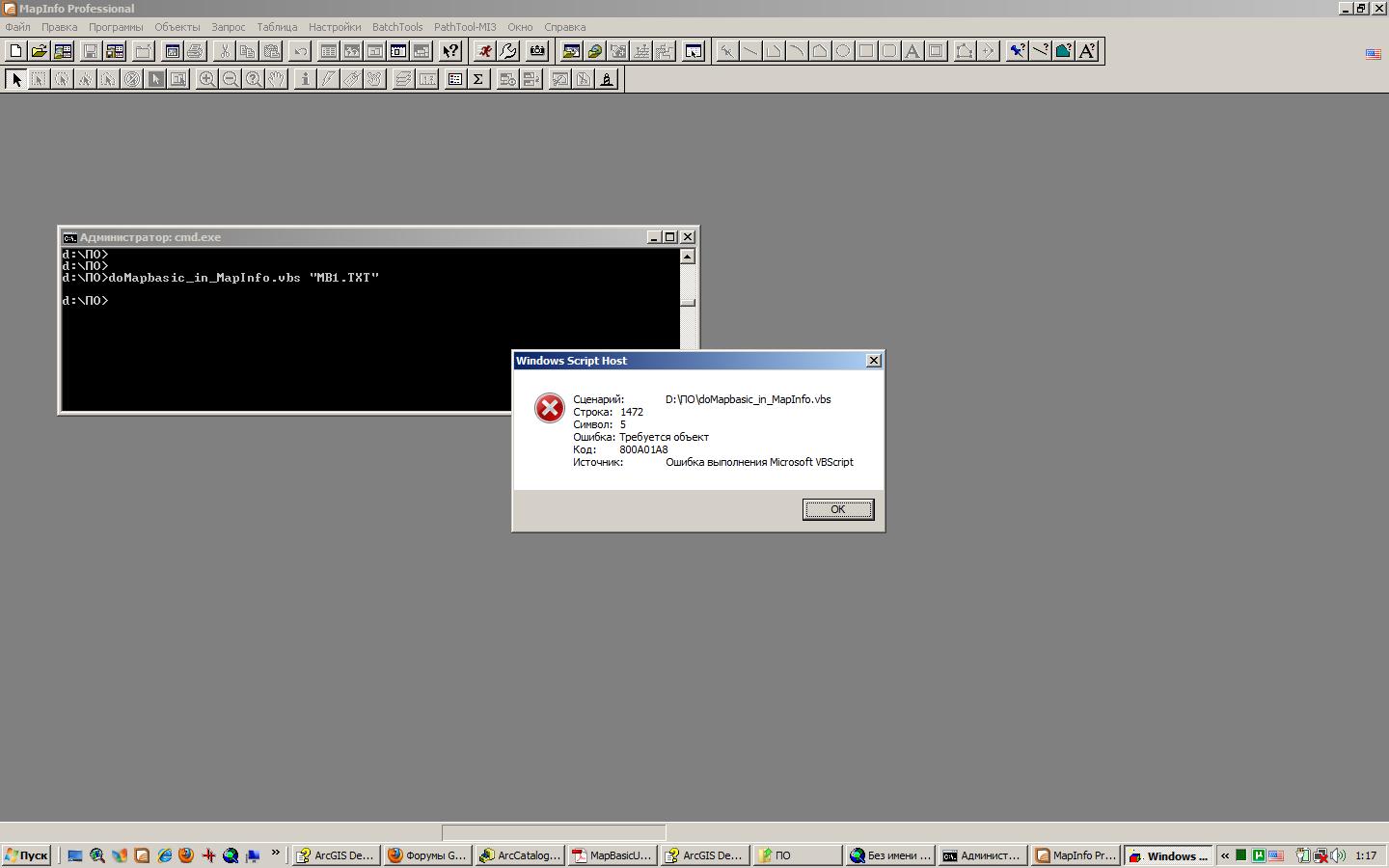Switch to ПО folder taskbar button
Image resolution: width=1389 pixels, height=868 pixels.
click(x=797, y=855)
